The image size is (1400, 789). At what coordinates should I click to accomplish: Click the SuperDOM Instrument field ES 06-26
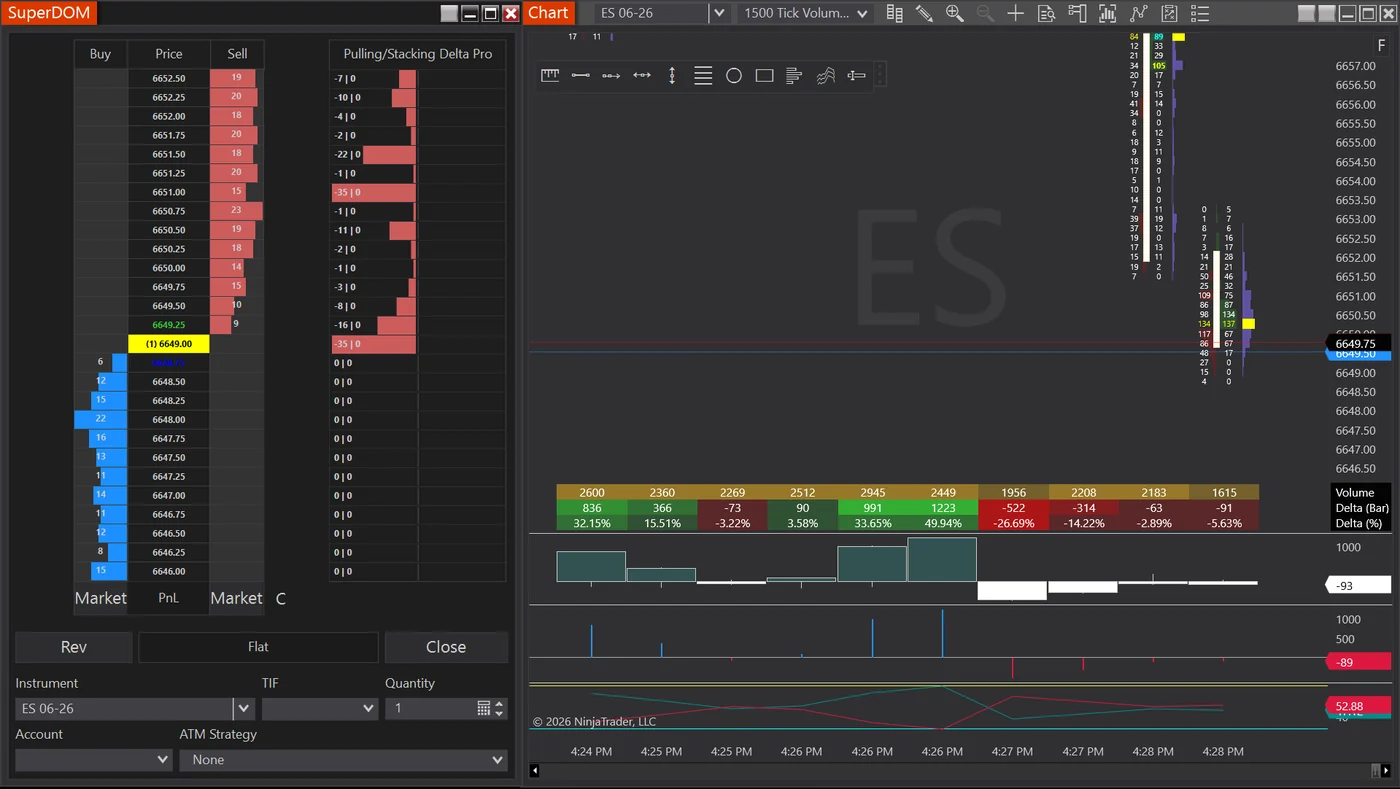[124, 708]
